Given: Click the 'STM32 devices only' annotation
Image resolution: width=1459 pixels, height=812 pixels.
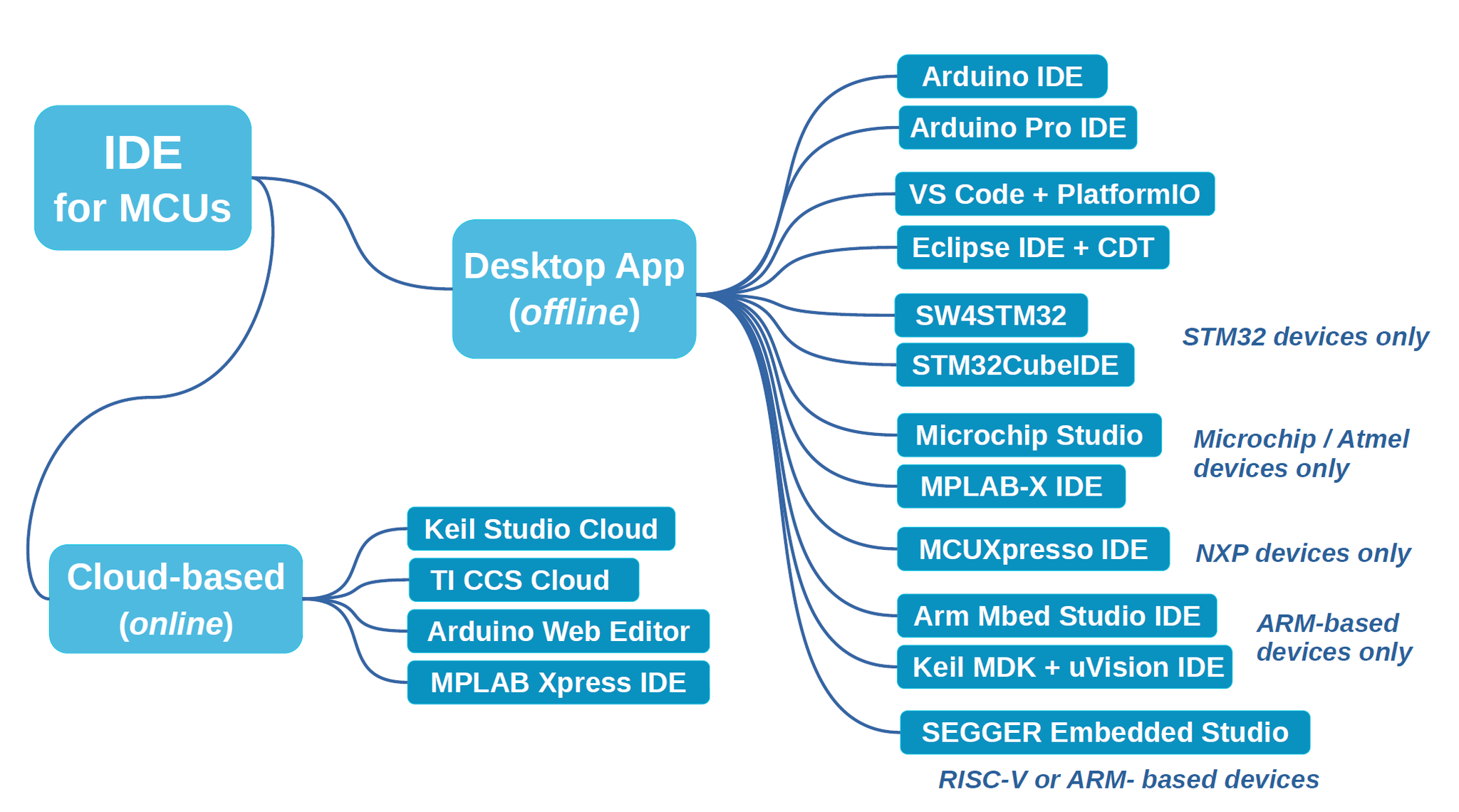Looking at the screenshot, I should [x=1305, y=336].
